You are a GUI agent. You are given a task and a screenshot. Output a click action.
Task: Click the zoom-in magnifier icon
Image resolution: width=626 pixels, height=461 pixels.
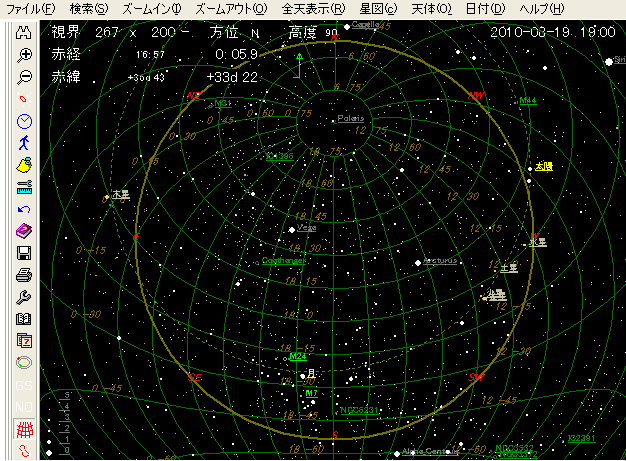(24, 55)
